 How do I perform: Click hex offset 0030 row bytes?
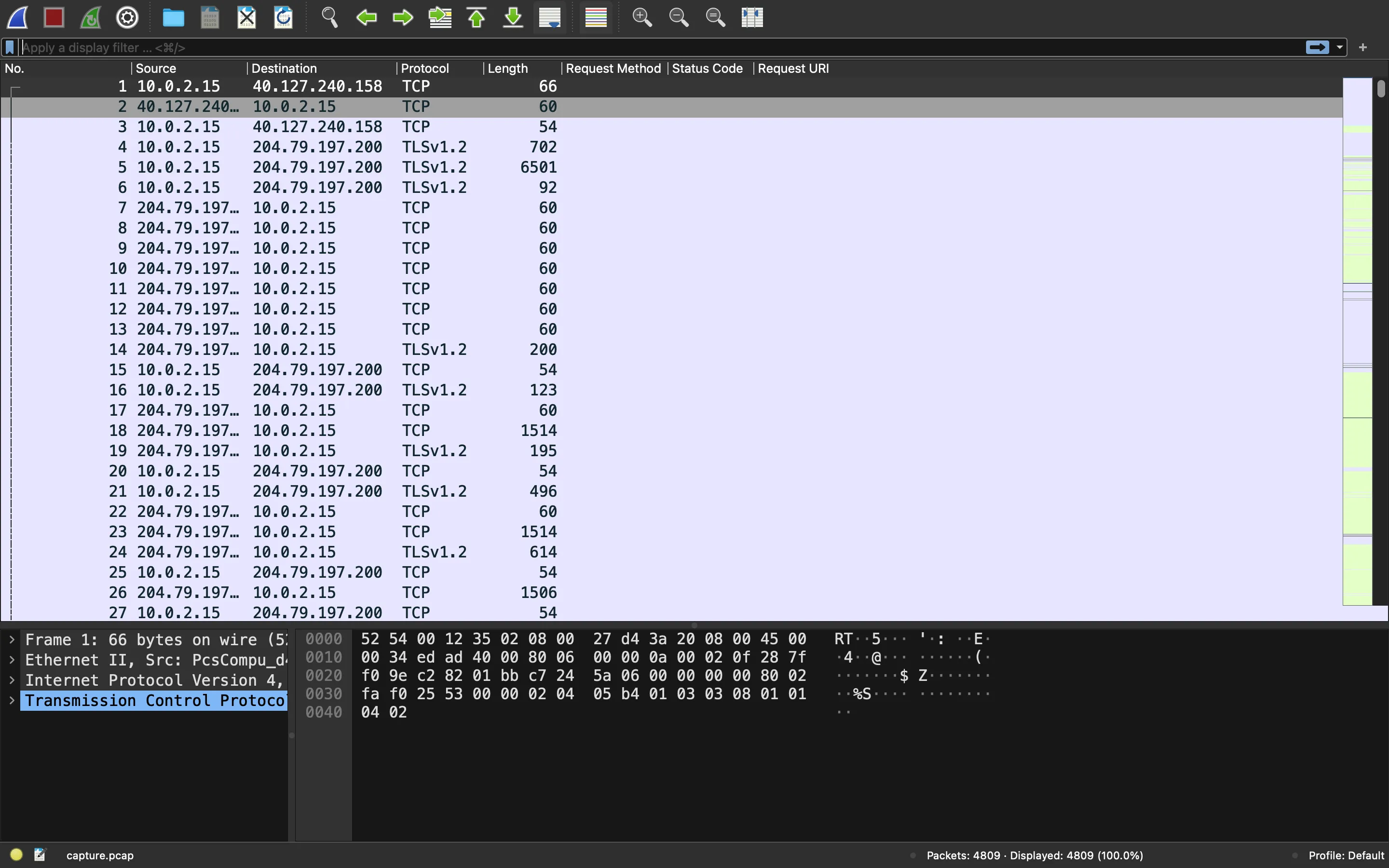(584, 694)
